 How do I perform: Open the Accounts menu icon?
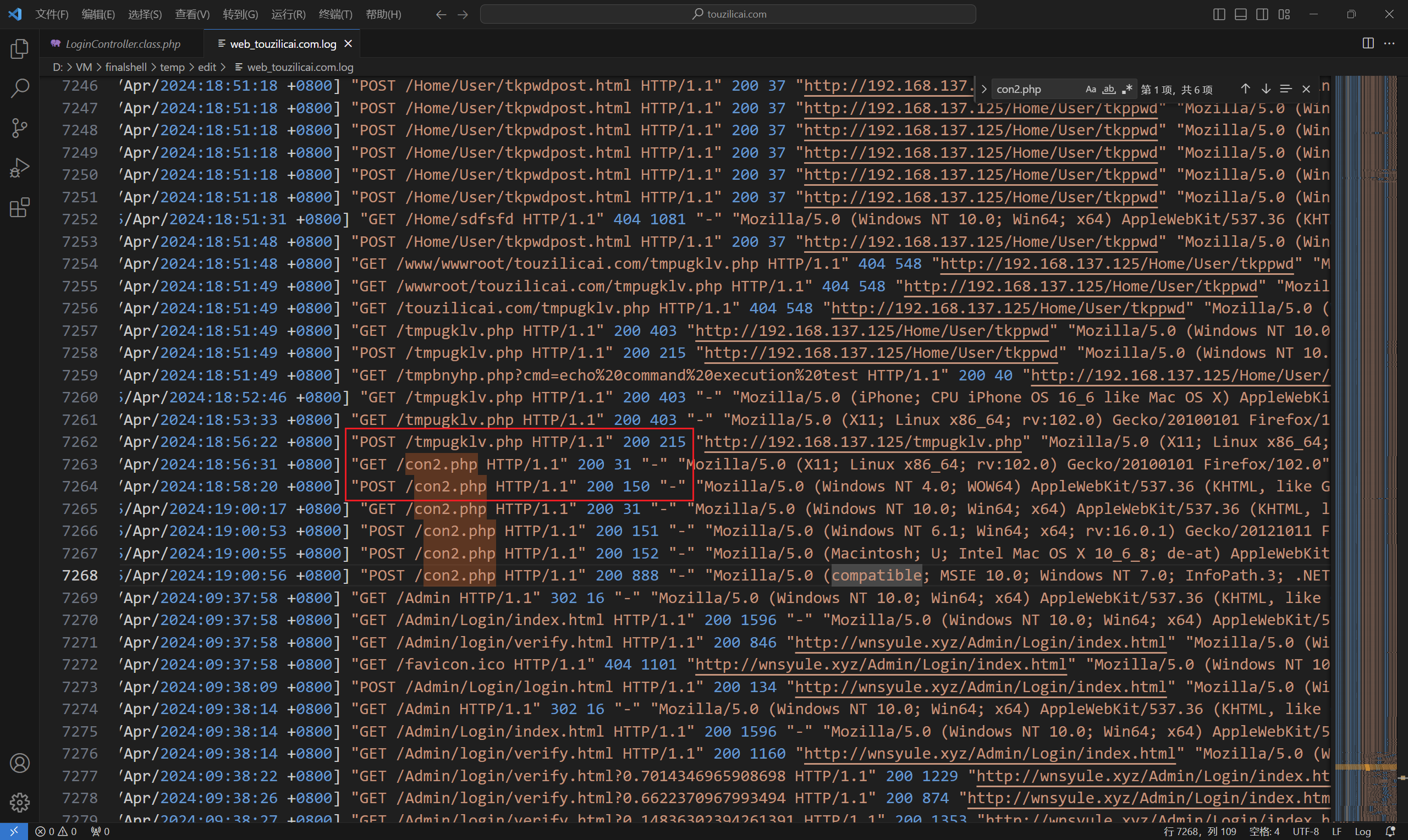[20, 763]
